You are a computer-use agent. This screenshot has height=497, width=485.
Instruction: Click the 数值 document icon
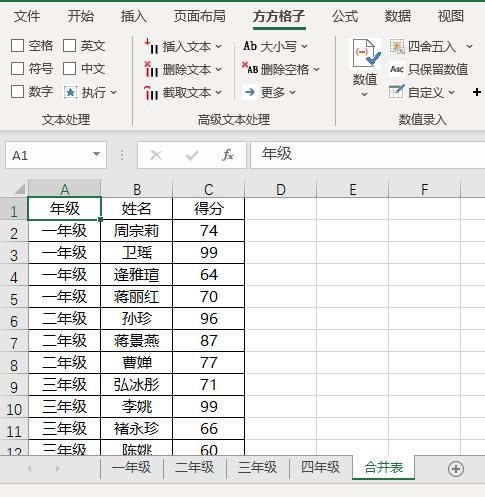point(366,53)
